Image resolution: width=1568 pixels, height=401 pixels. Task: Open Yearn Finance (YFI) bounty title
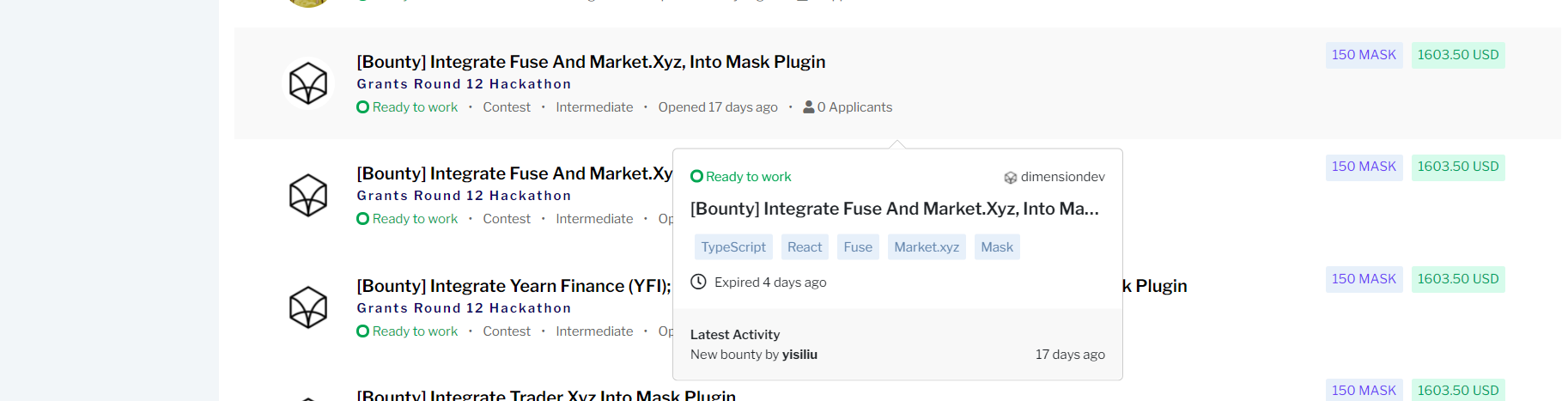coord(514,286)
